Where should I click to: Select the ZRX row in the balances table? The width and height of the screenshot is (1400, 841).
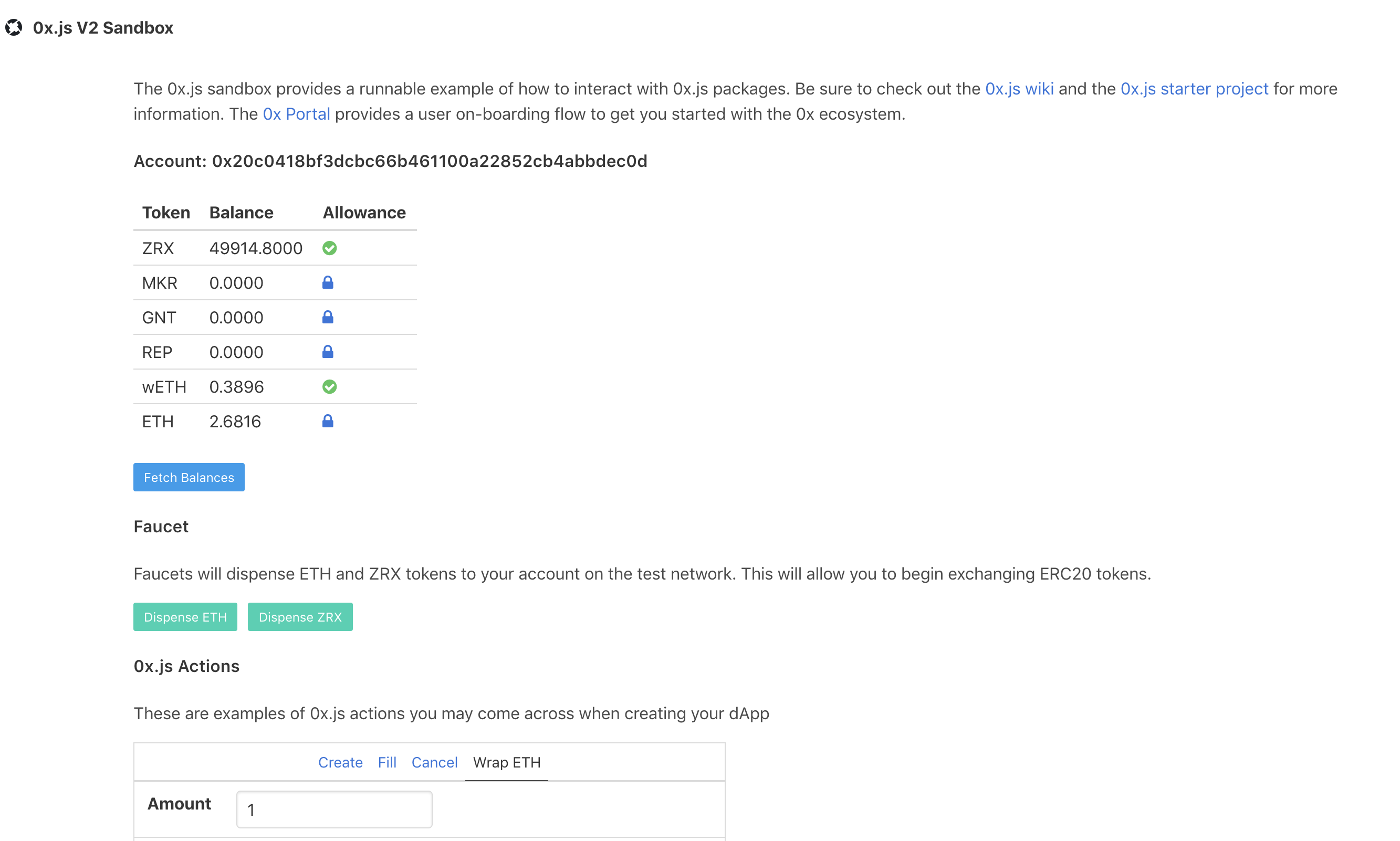pos(158,248)
